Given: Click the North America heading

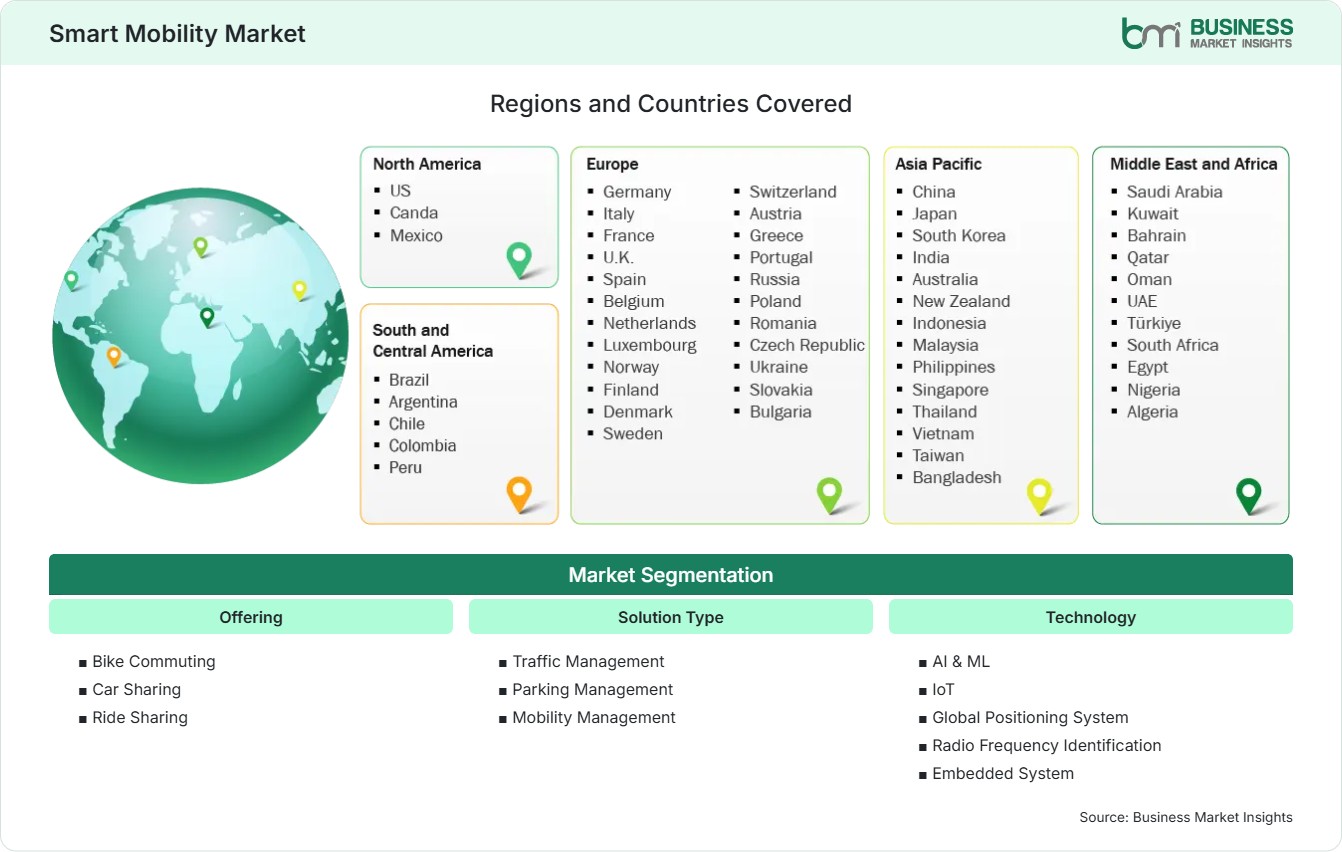Looking at the screenshot, I should [427, 164].
